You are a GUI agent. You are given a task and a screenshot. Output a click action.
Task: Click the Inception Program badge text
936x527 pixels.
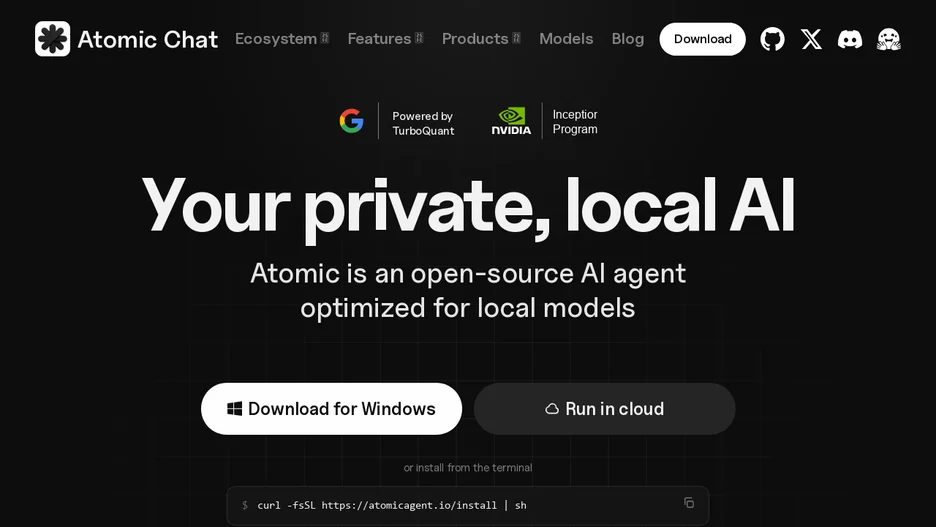click(575, 122)
